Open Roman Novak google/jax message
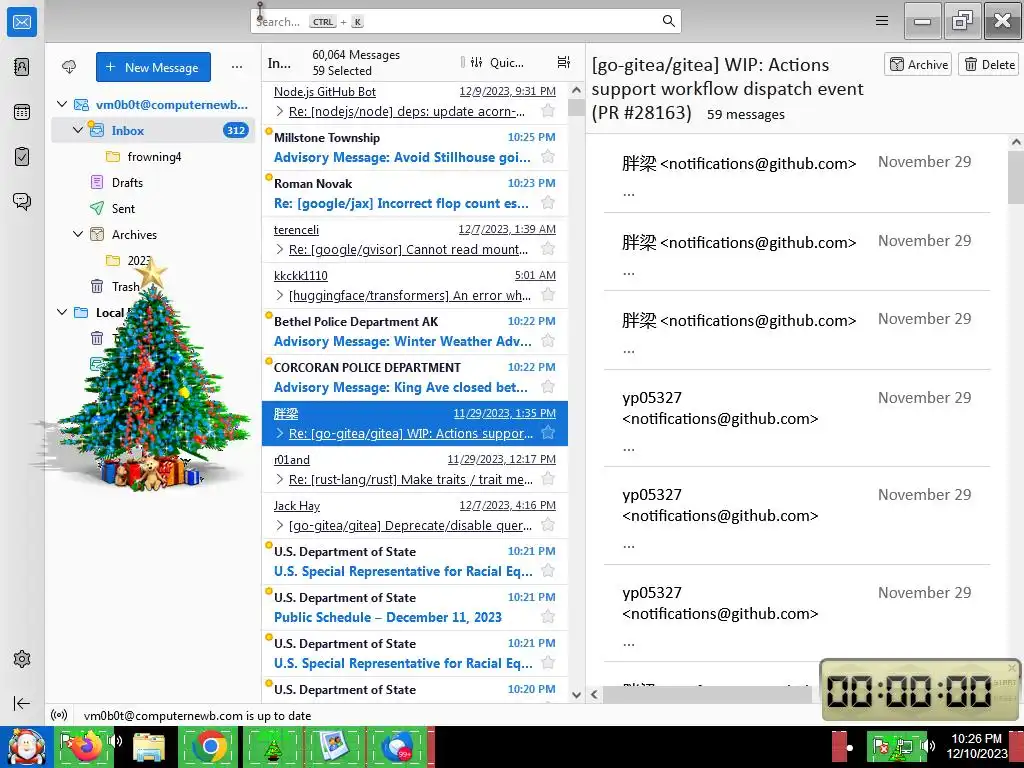 click(x=415, y=193)
